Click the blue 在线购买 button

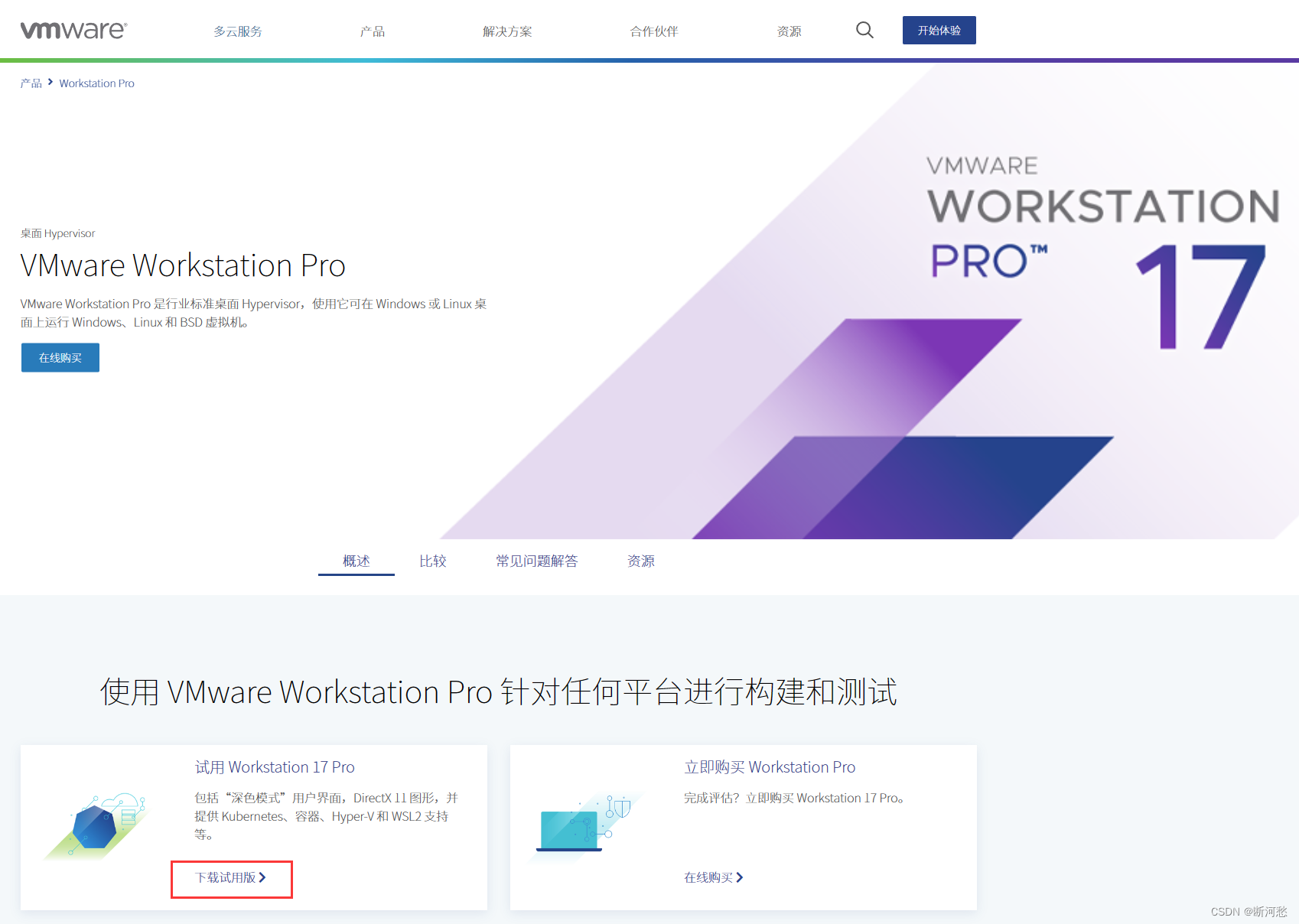point(60,357)
